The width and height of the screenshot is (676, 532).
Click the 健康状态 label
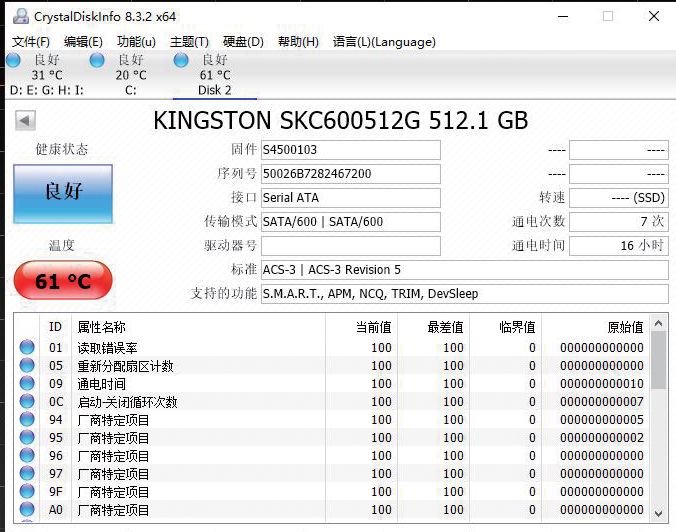pos(62,149)
